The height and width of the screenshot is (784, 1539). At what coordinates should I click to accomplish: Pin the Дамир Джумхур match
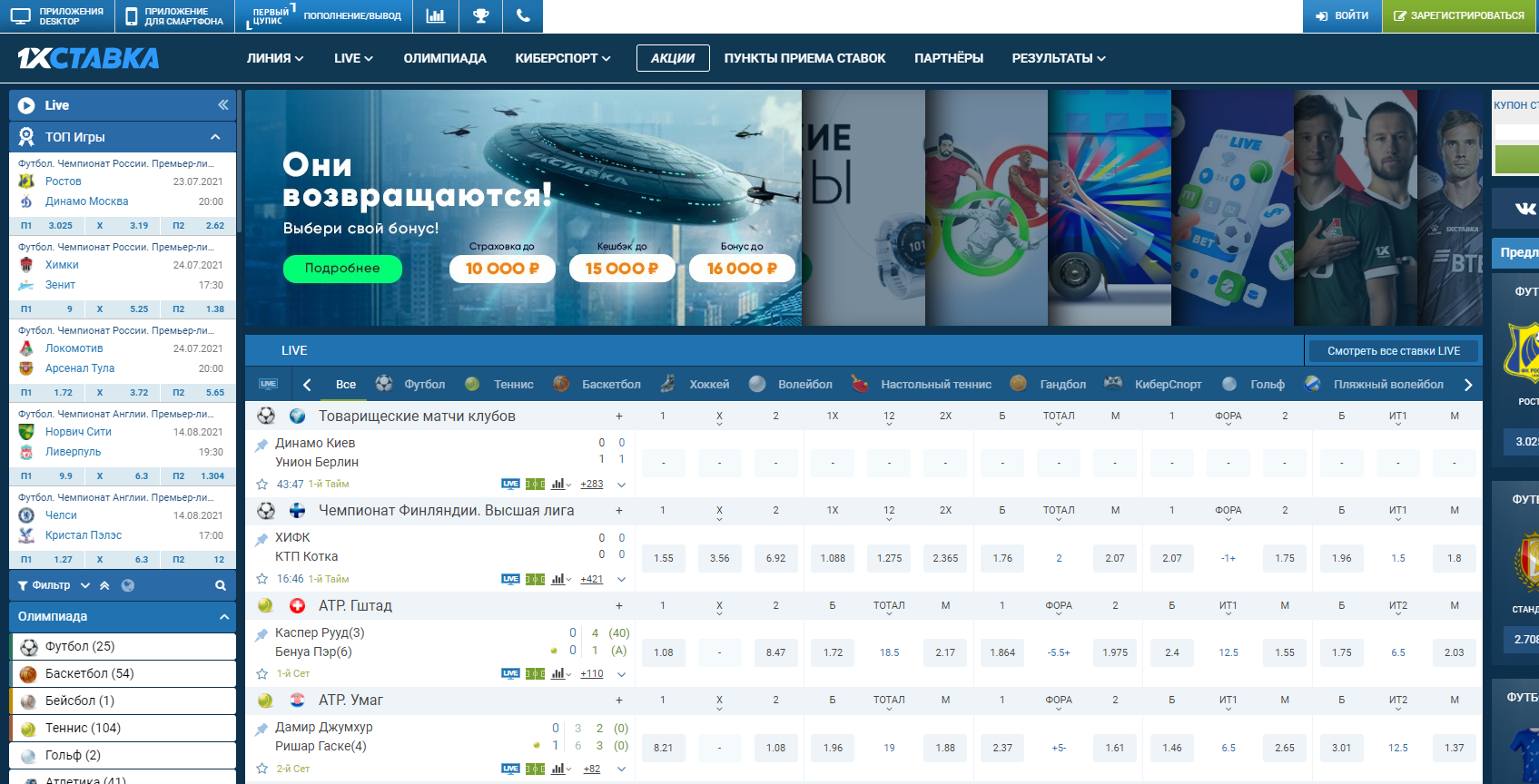point(261,729)
